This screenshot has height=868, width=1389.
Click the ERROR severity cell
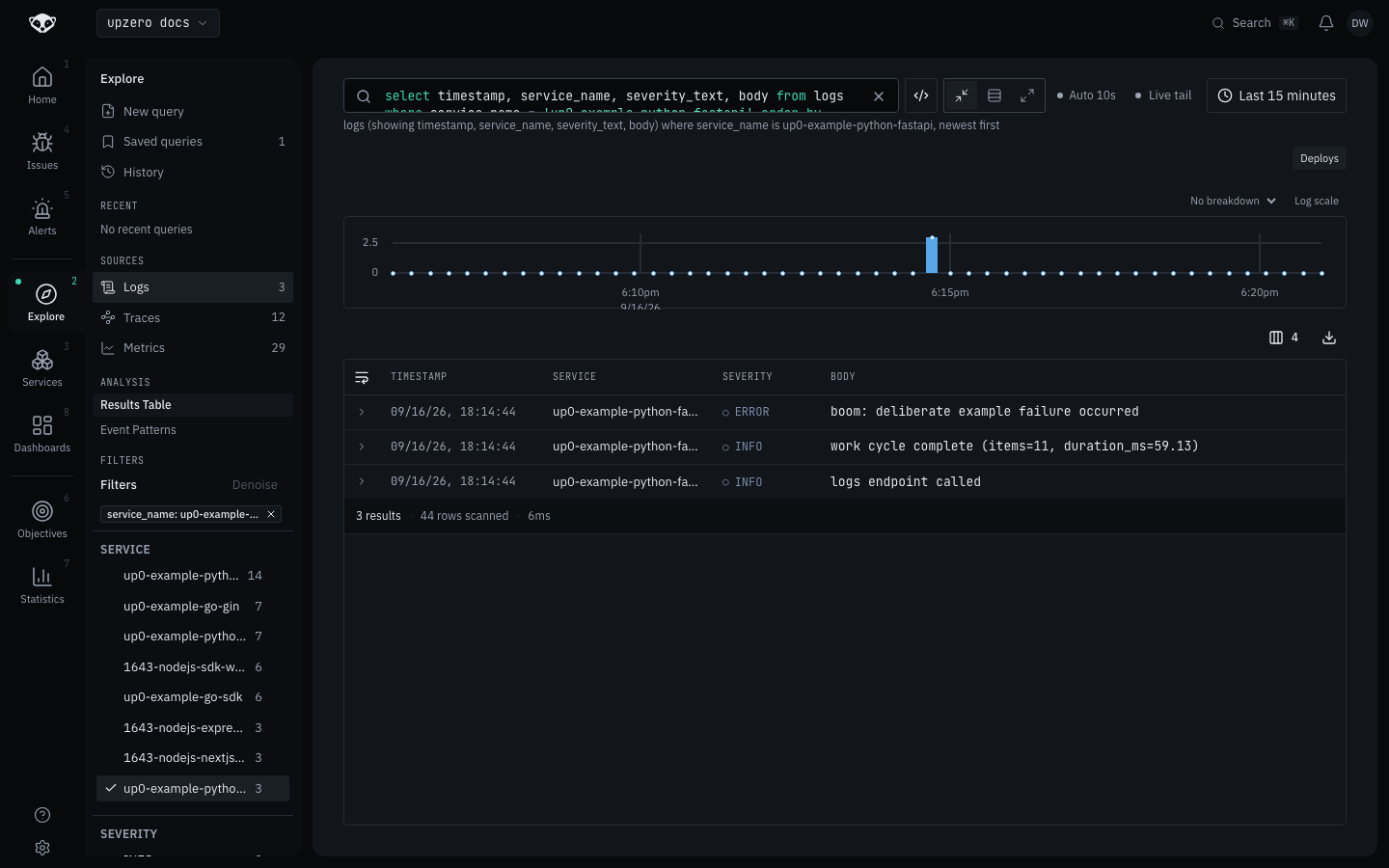click(x=746, y=412)
